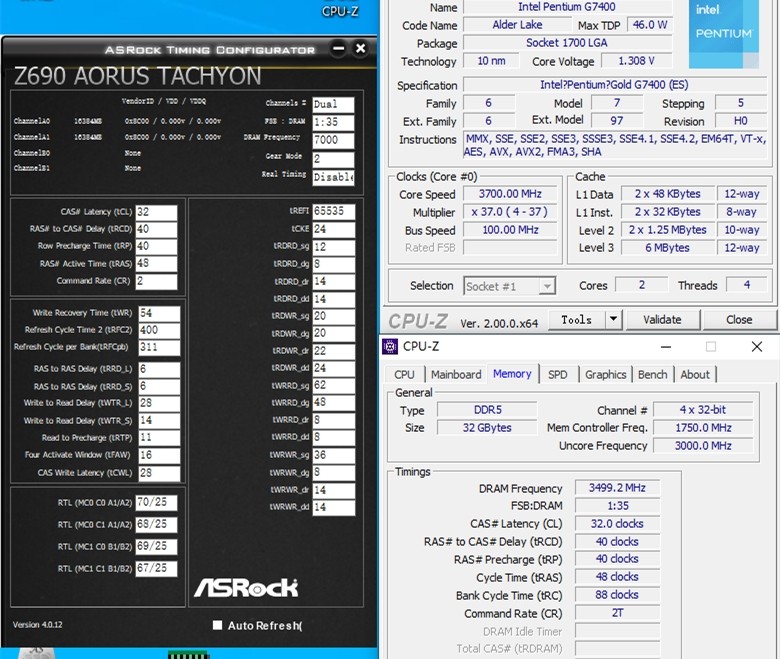Enable the Auto Refresh checkbox
780x659 pixels.
pos(217,625)
